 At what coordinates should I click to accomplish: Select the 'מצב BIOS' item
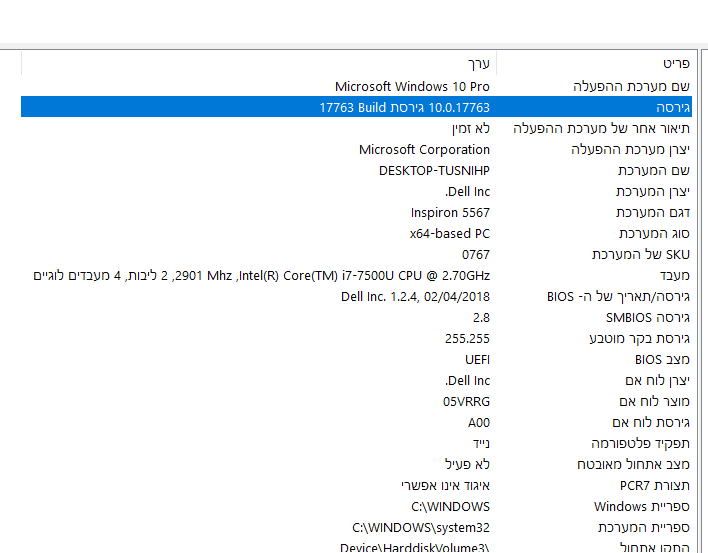[x=662, y=360]
